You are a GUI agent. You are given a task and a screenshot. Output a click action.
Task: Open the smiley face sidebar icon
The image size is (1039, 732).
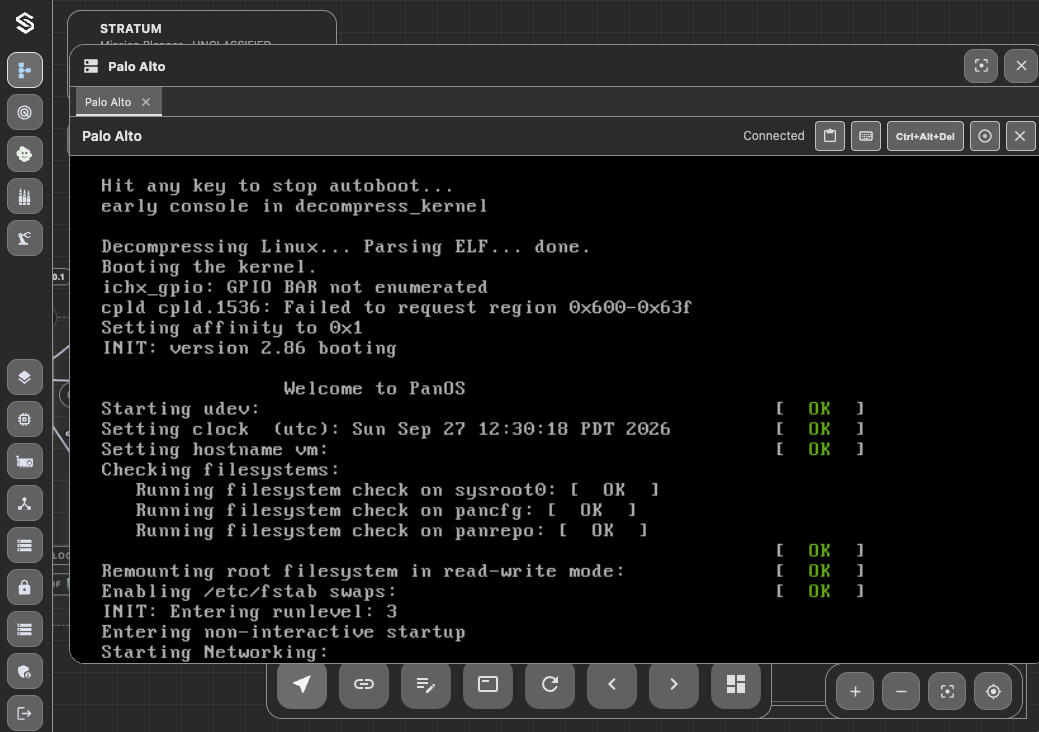(25, 154)
